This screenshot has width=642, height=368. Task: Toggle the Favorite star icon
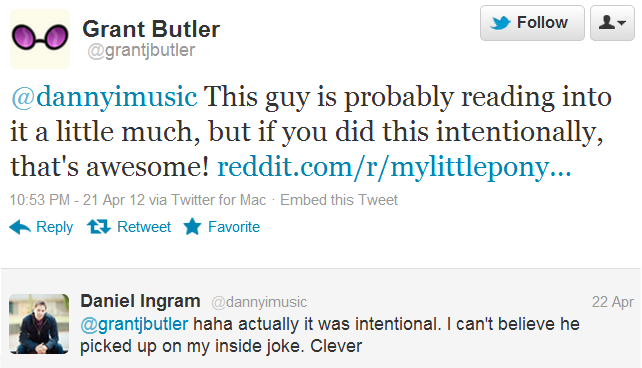(x=192, y=226)
